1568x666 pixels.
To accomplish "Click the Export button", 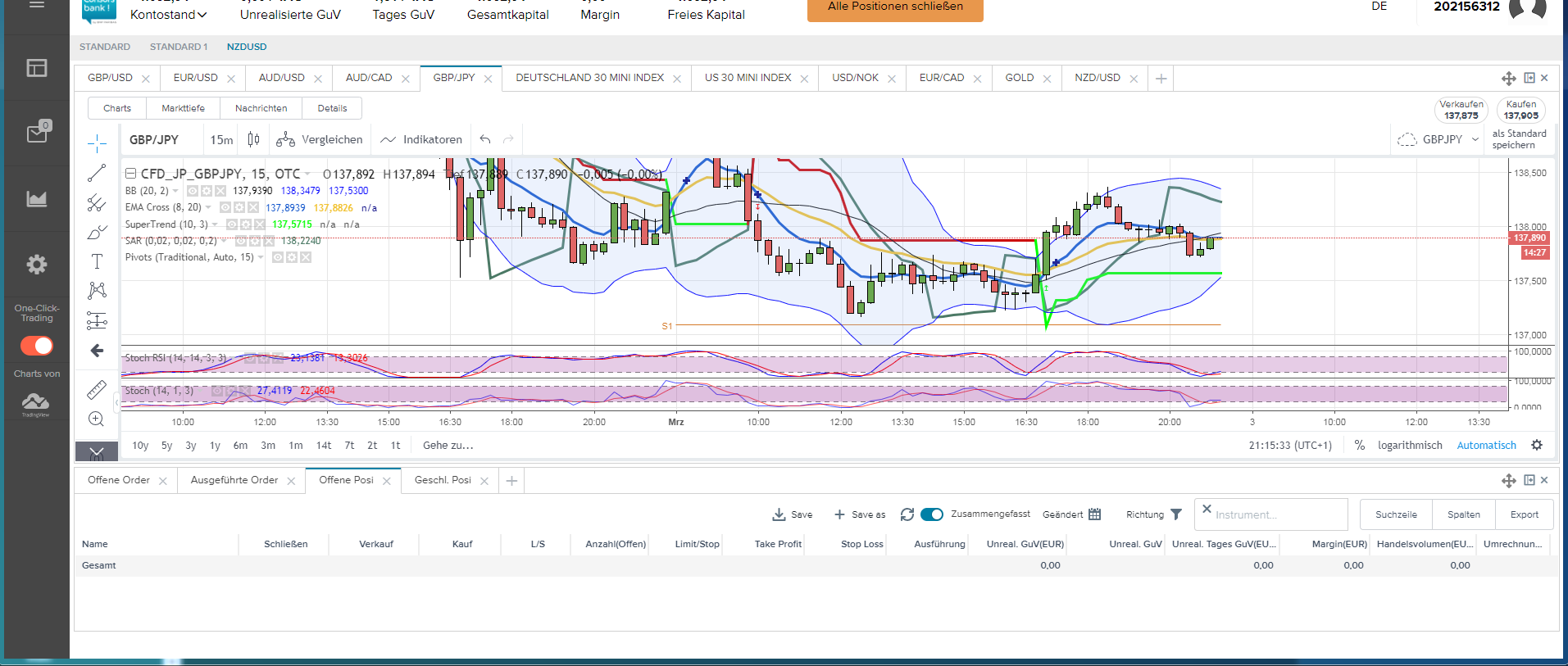I will pos(1524,514).
